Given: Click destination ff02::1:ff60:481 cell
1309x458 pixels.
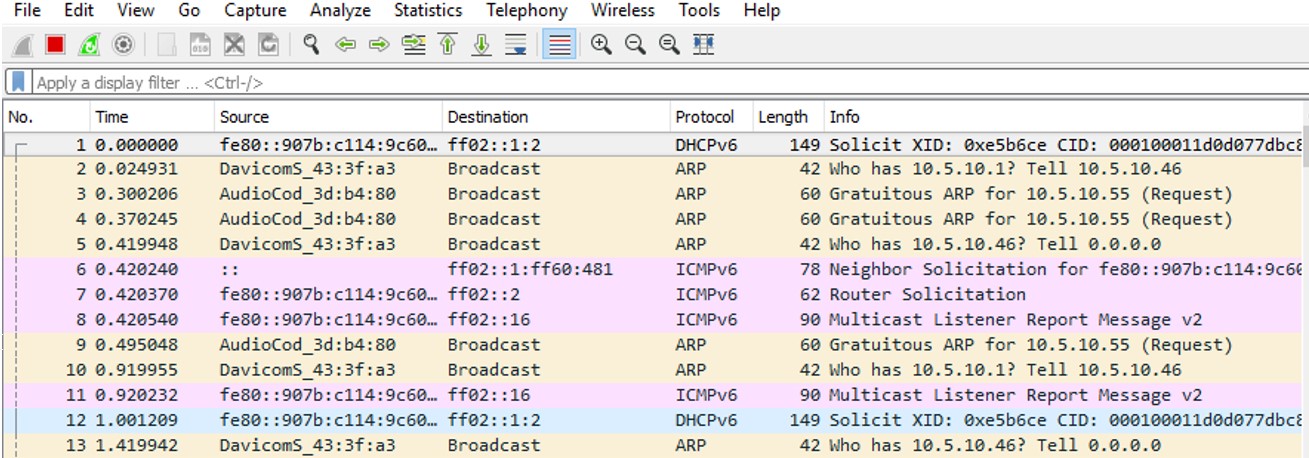Looking at the screenshot, I should coord(530,269).
